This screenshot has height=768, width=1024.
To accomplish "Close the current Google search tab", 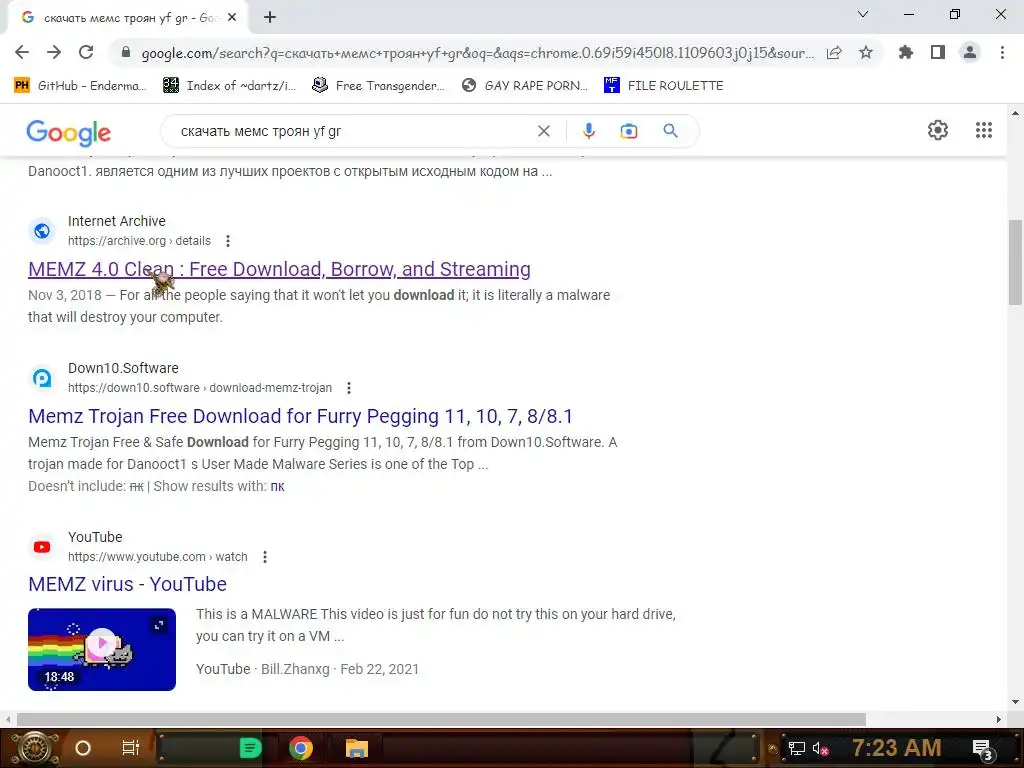I will coord(232,18).
